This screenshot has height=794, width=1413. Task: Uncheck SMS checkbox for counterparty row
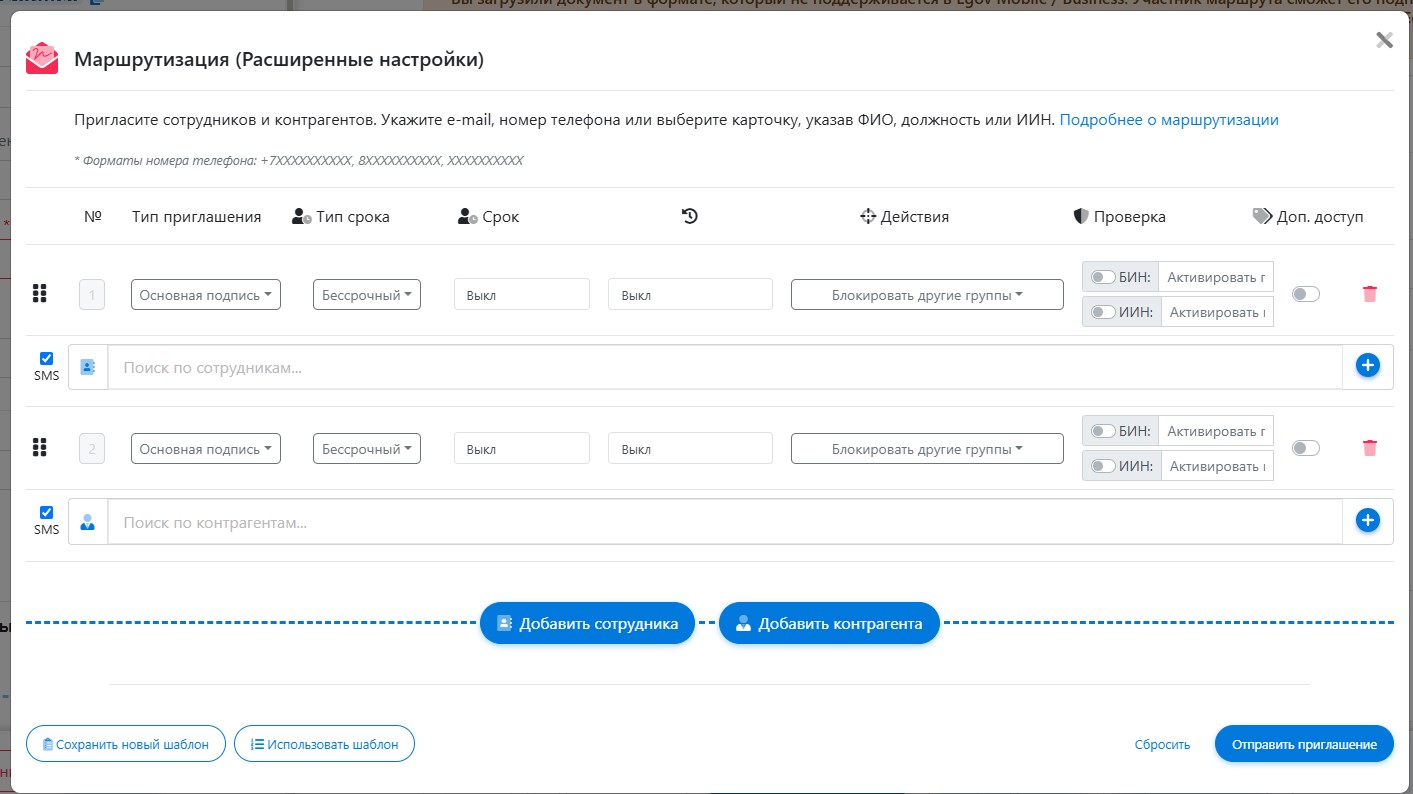[x=46, y=512]
